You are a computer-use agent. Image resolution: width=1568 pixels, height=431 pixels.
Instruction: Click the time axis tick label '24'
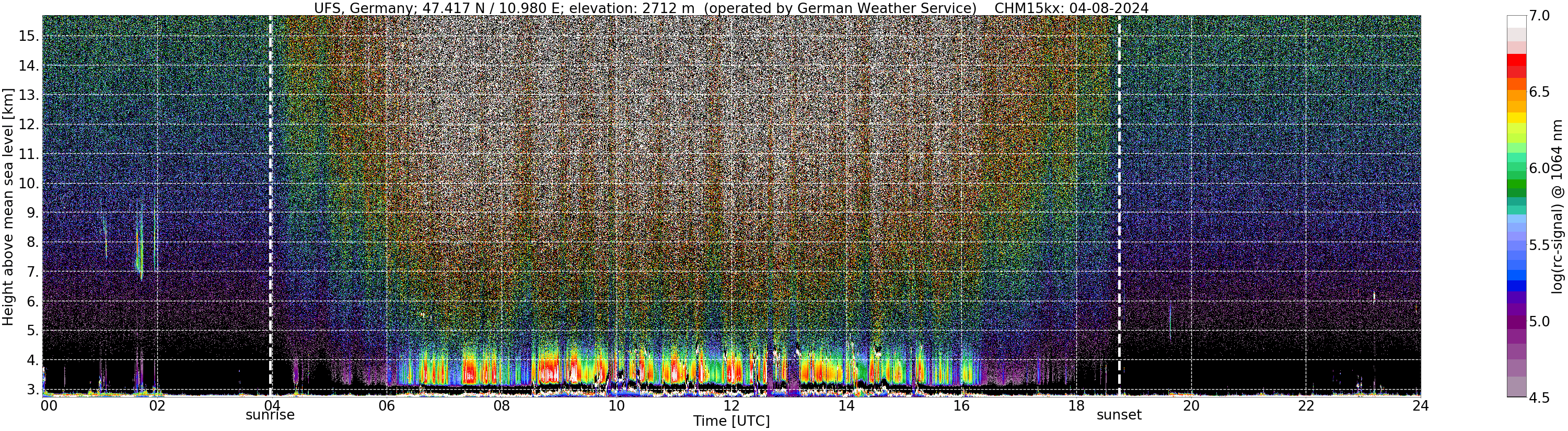click(1420, 405)
